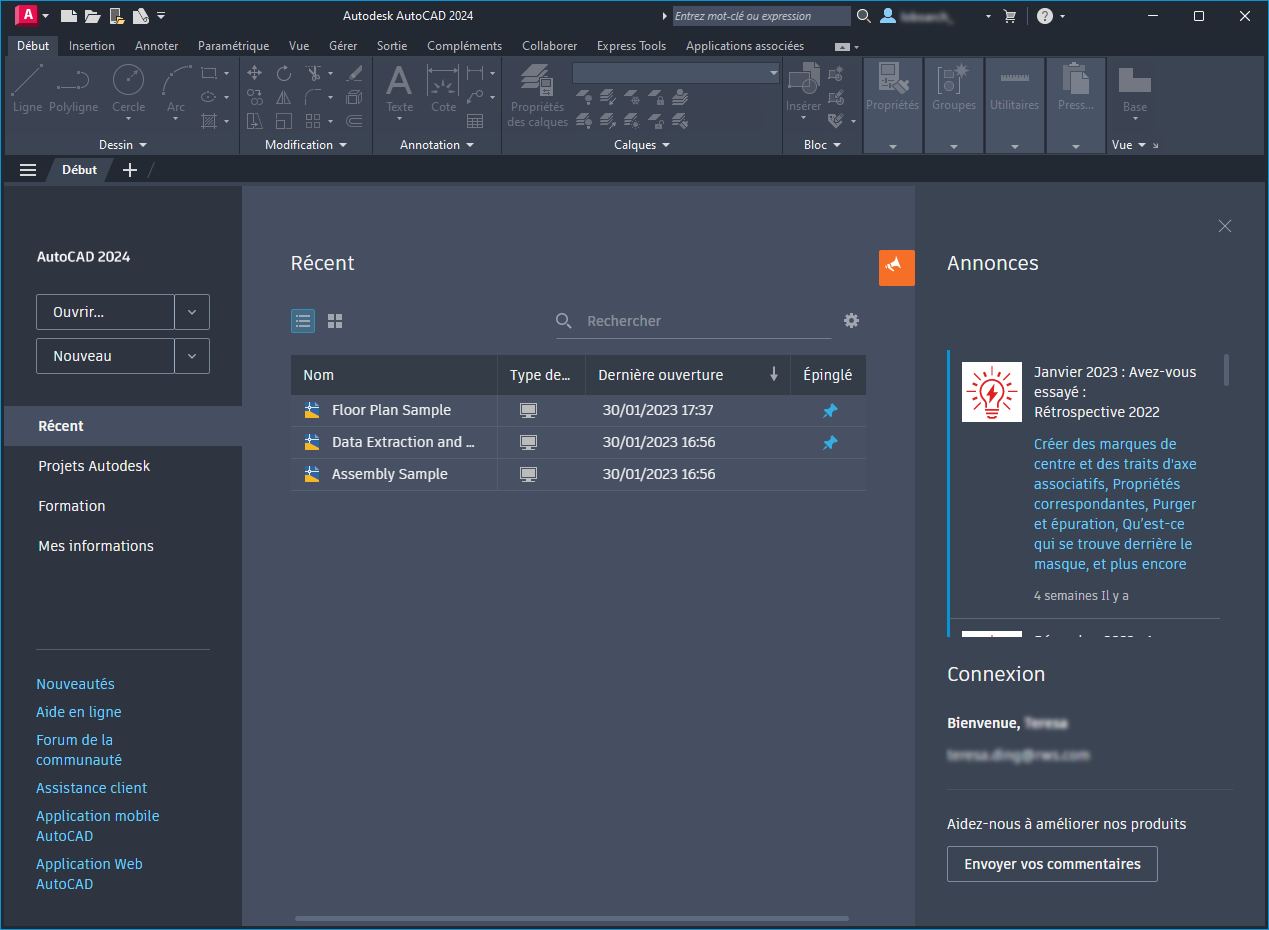Click the Insérer block tool
Image resolution: width=1269 pixels, height=930 pixels.
pos(803,90)
